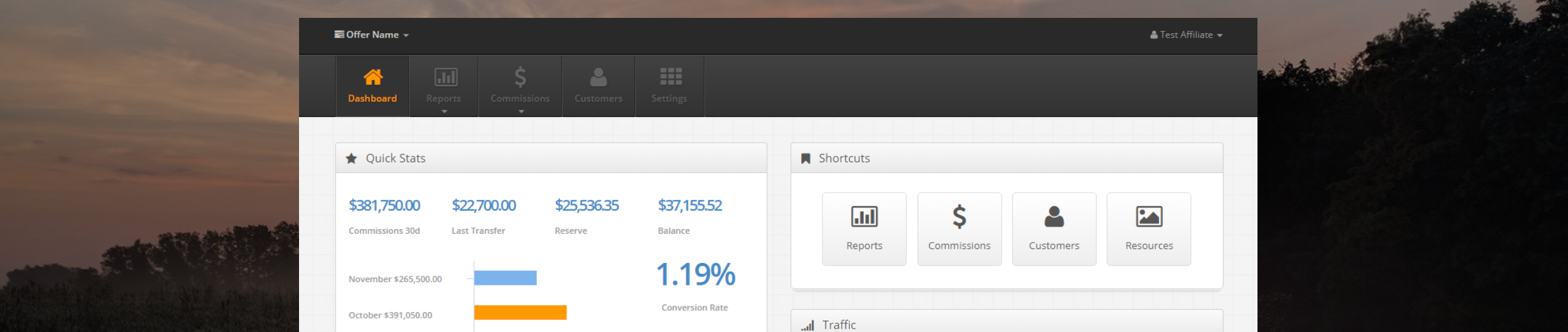Image resolution: width=1568 pixels, height=332 pixels.
Task: Click the Traffic signal bars icon
Action: [x=808, y=326]
